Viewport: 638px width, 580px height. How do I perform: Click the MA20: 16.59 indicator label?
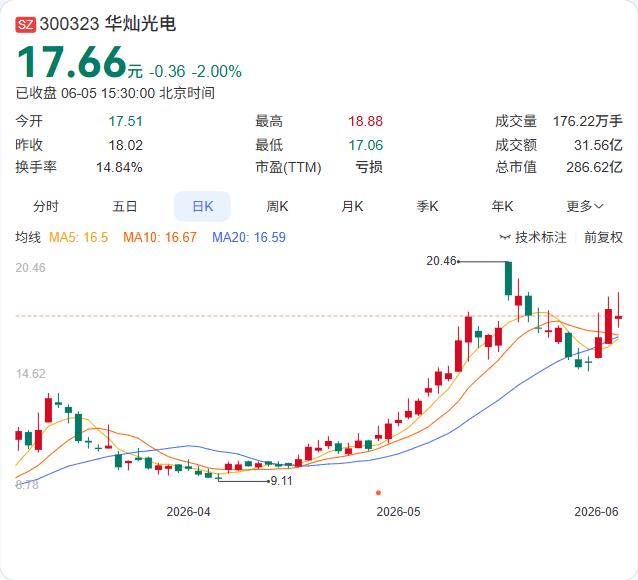(249, 237)
